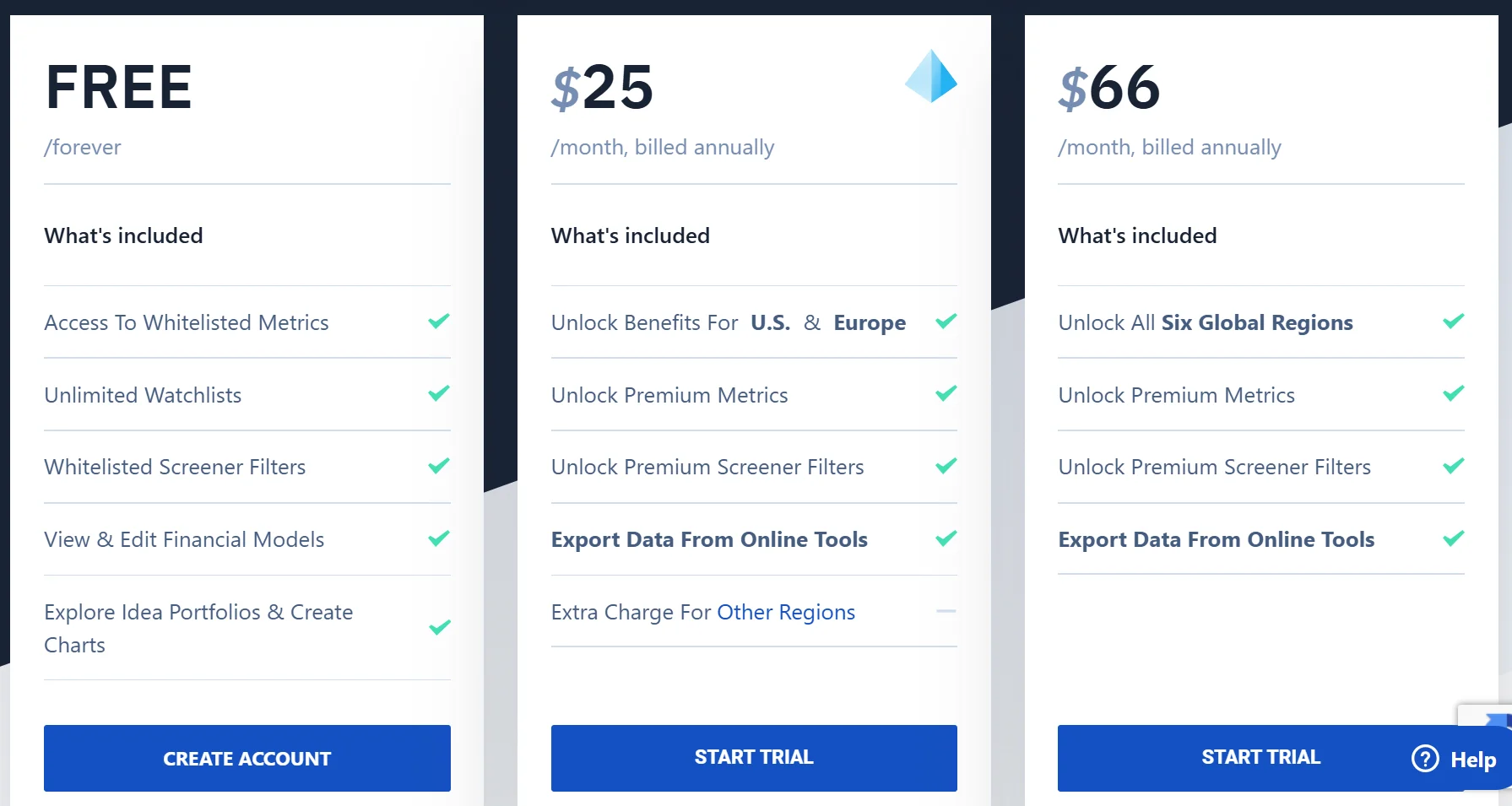1512x806 pixels.
Task: Click the $66 price heading
Action: 1109,87
